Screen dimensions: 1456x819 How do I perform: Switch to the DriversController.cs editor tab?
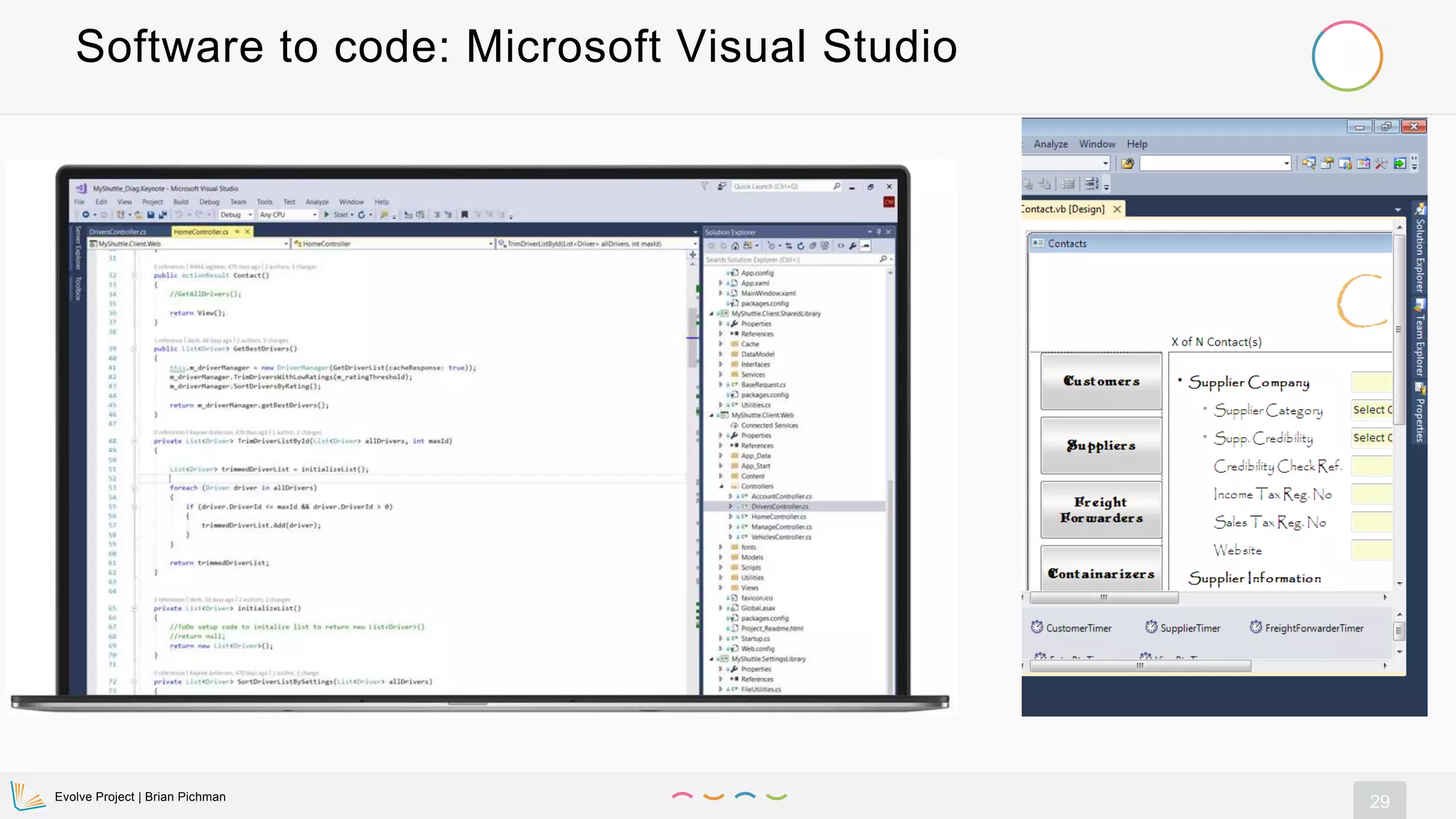118,232
